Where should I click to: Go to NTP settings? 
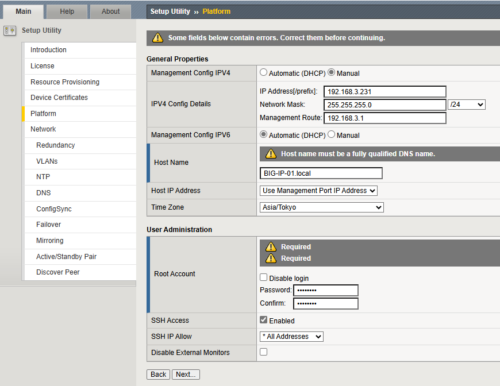[80, 177]
